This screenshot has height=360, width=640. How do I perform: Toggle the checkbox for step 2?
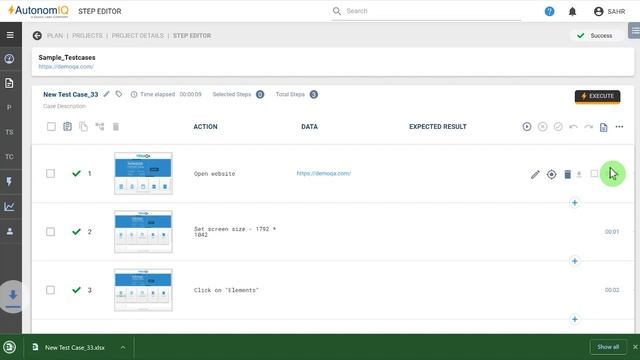click(x=50, y=232)
